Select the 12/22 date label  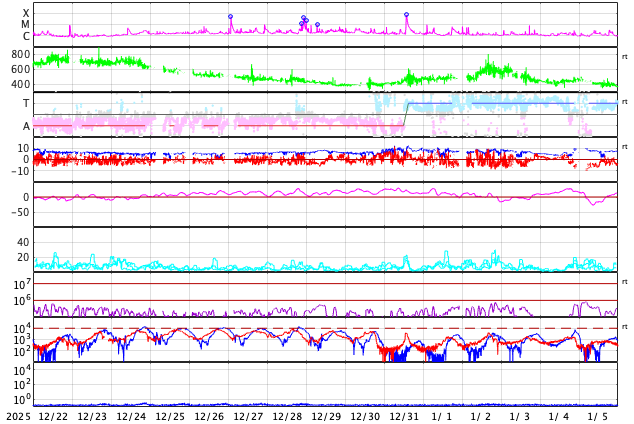53,416
